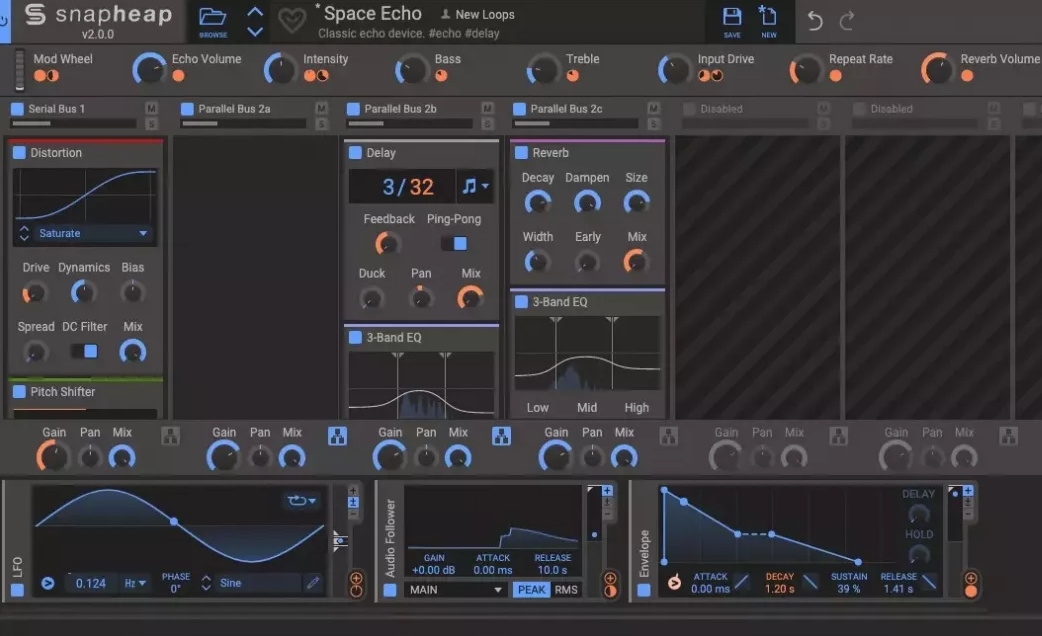Image resolution: width=1042 pixels, height=636 pixels.
Task: Mute Serial Bus 1 with its M button
Action: pos(152,108)
